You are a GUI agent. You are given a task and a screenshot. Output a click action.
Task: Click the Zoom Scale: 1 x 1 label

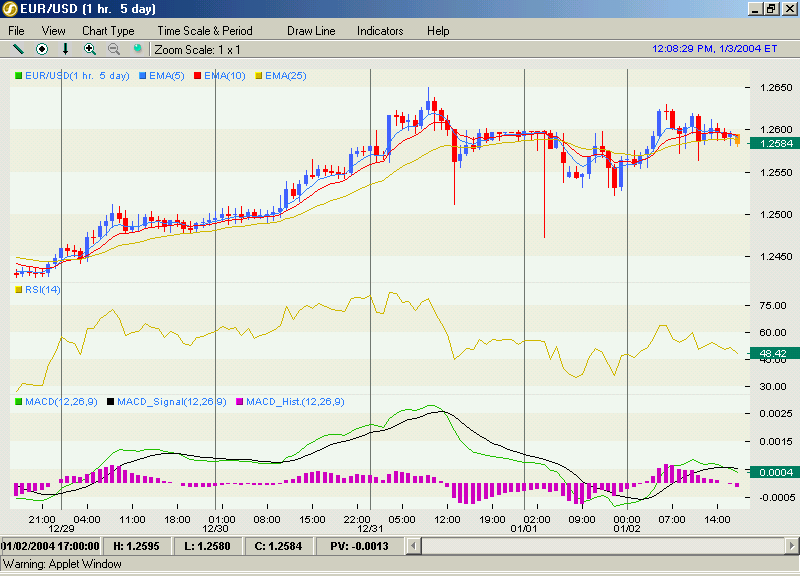pyautogui.click(x=197, y=49)
